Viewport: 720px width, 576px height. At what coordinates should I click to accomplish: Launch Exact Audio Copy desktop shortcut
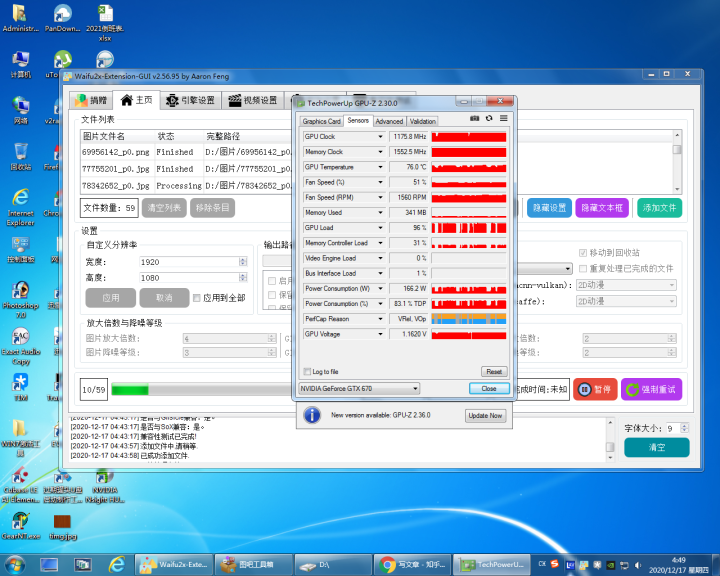[21, 346]
